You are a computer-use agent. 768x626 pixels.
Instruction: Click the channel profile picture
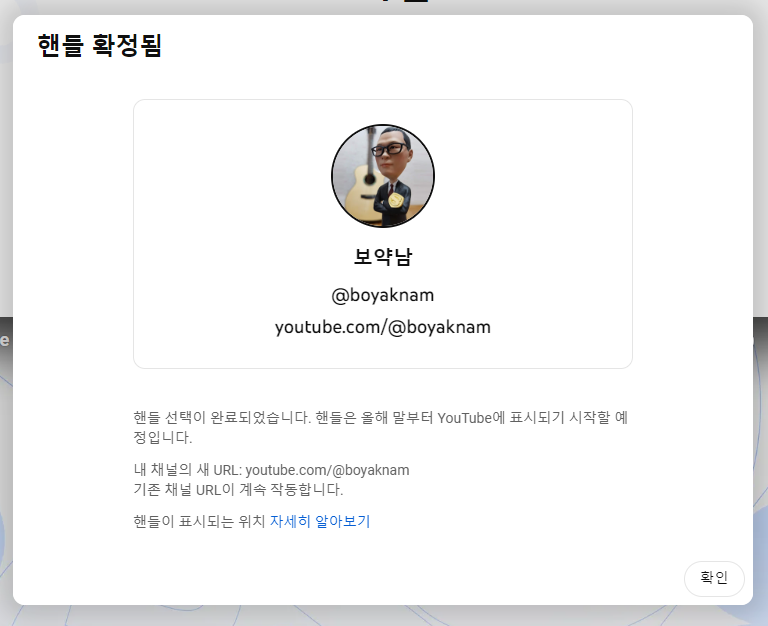coord(383,176)
